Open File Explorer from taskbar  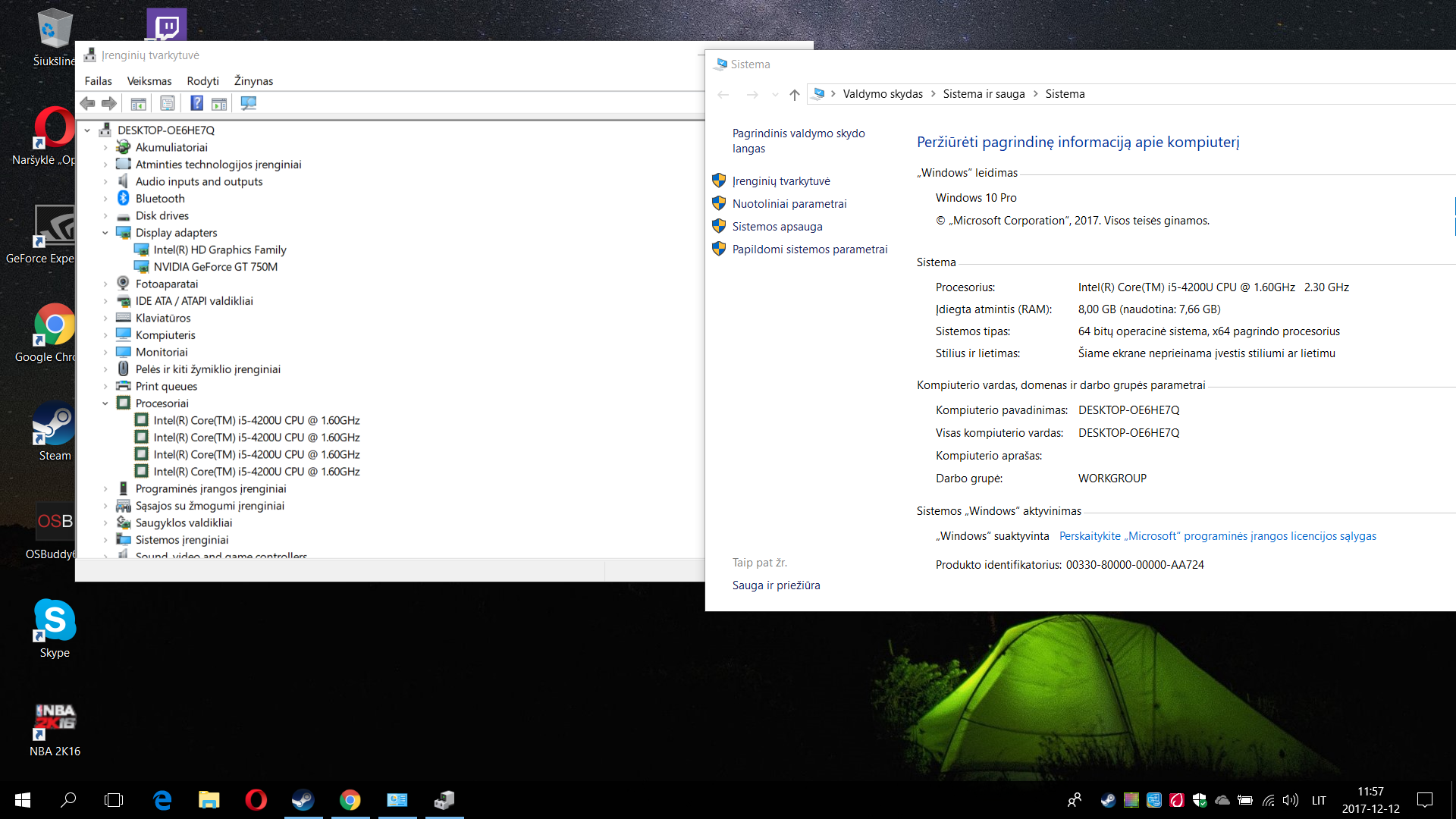coord(209,800)
